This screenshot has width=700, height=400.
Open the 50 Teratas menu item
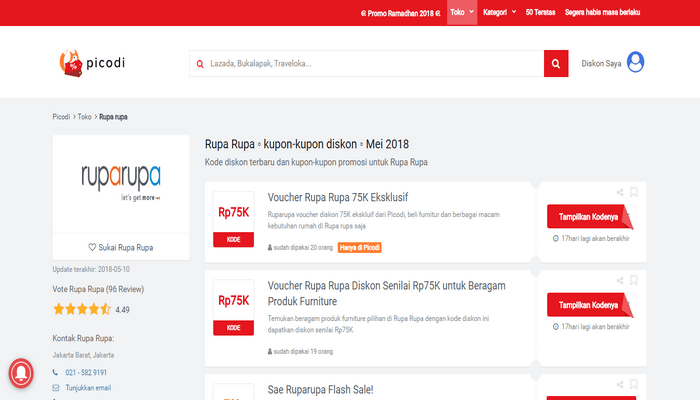(x=540, y=12)
